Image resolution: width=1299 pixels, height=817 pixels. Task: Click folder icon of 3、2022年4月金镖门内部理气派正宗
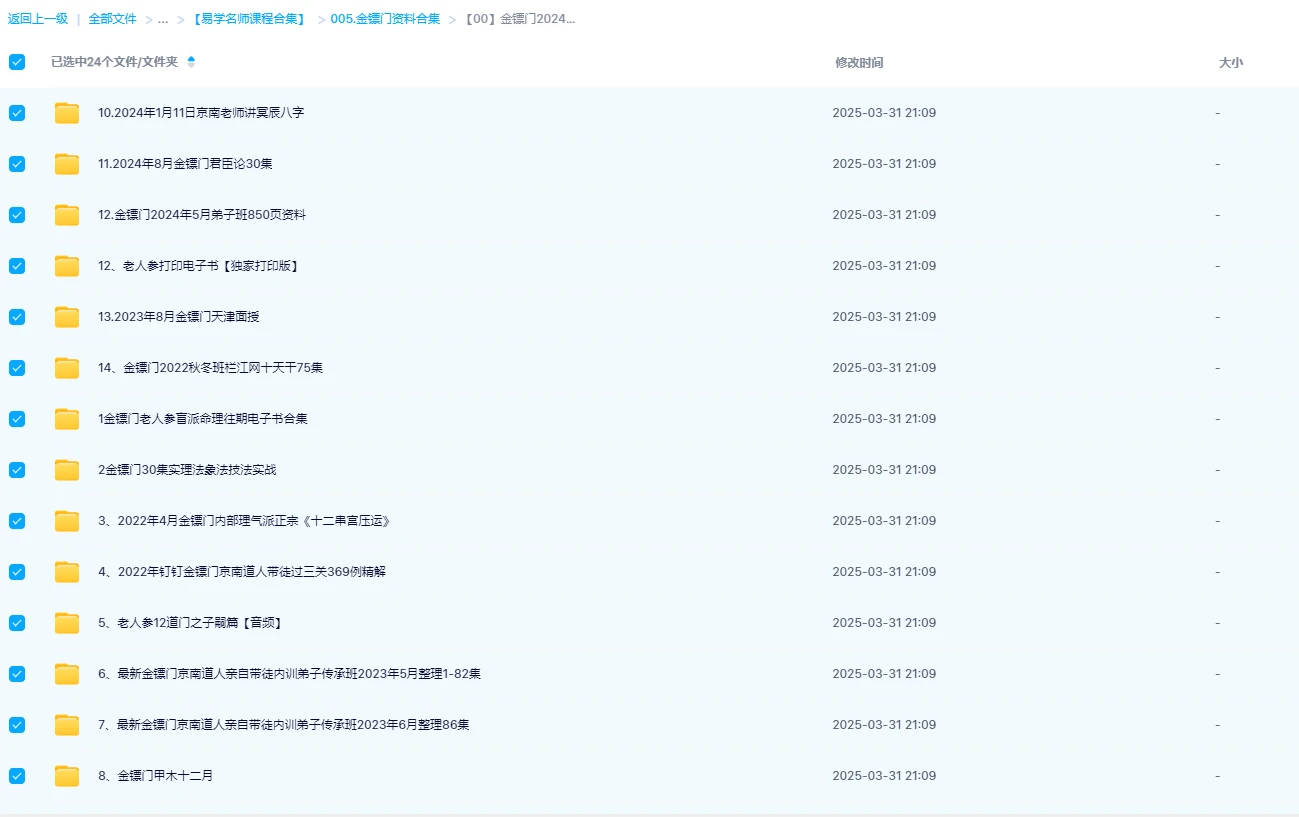pyautogui.click(x=67, y=521)
